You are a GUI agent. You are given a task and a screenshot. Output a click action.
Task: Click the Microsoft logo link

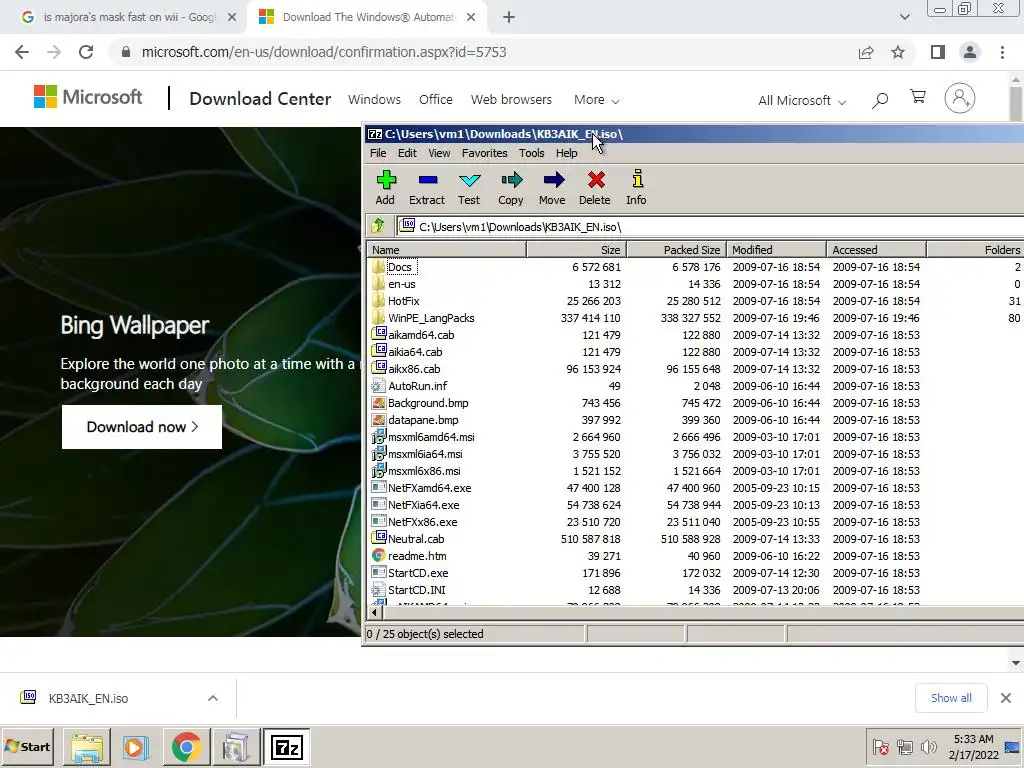click(88, 97)
